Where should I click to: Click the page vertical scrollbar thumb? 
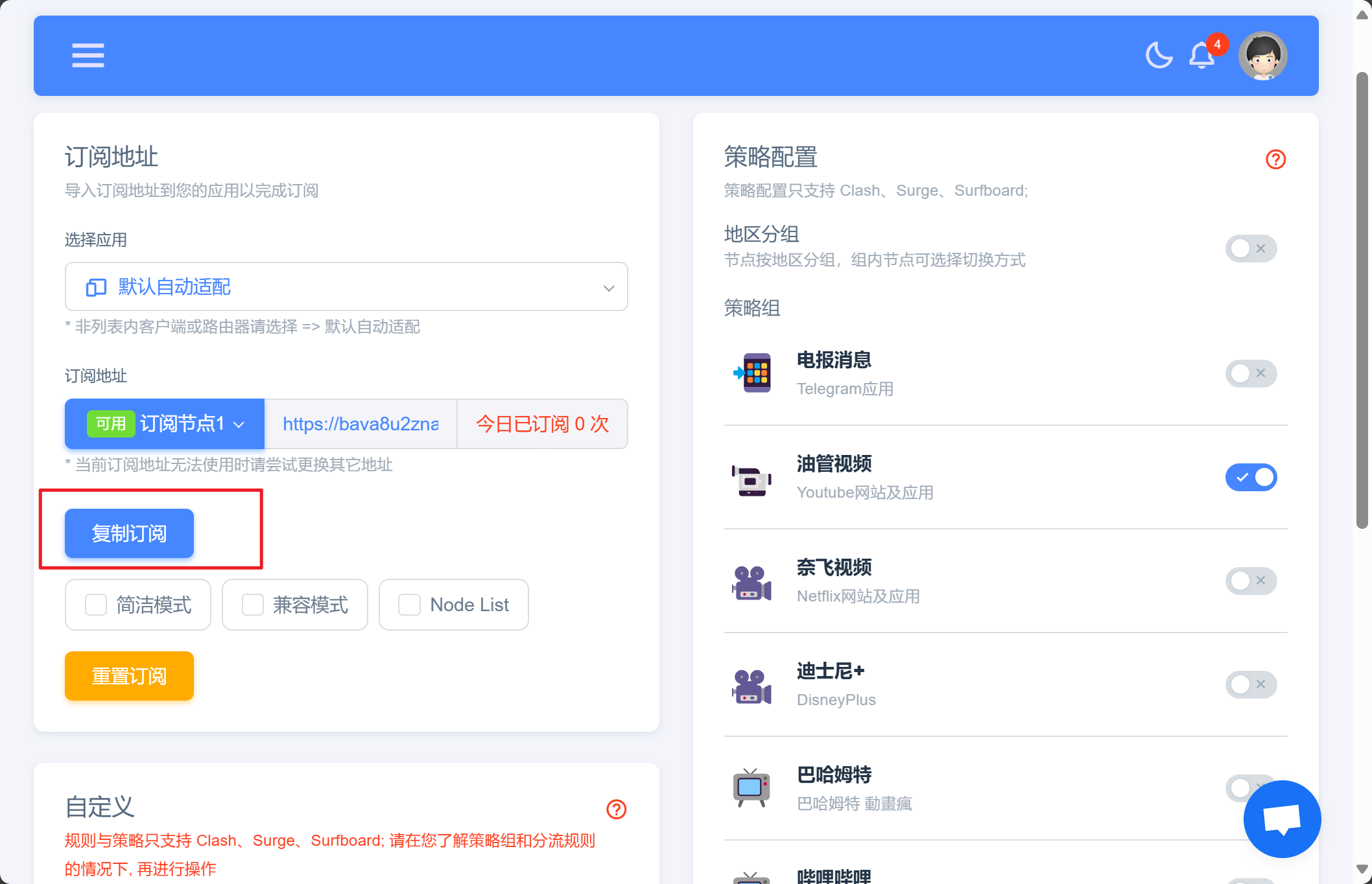tap(1362, 300)
